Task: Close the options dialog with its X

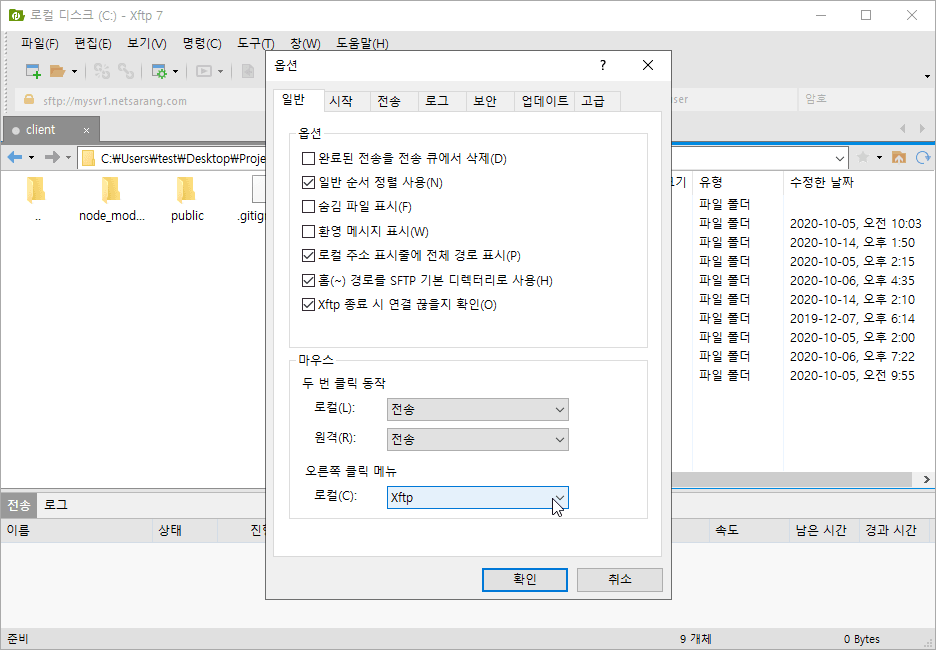Action: (648, 65)
